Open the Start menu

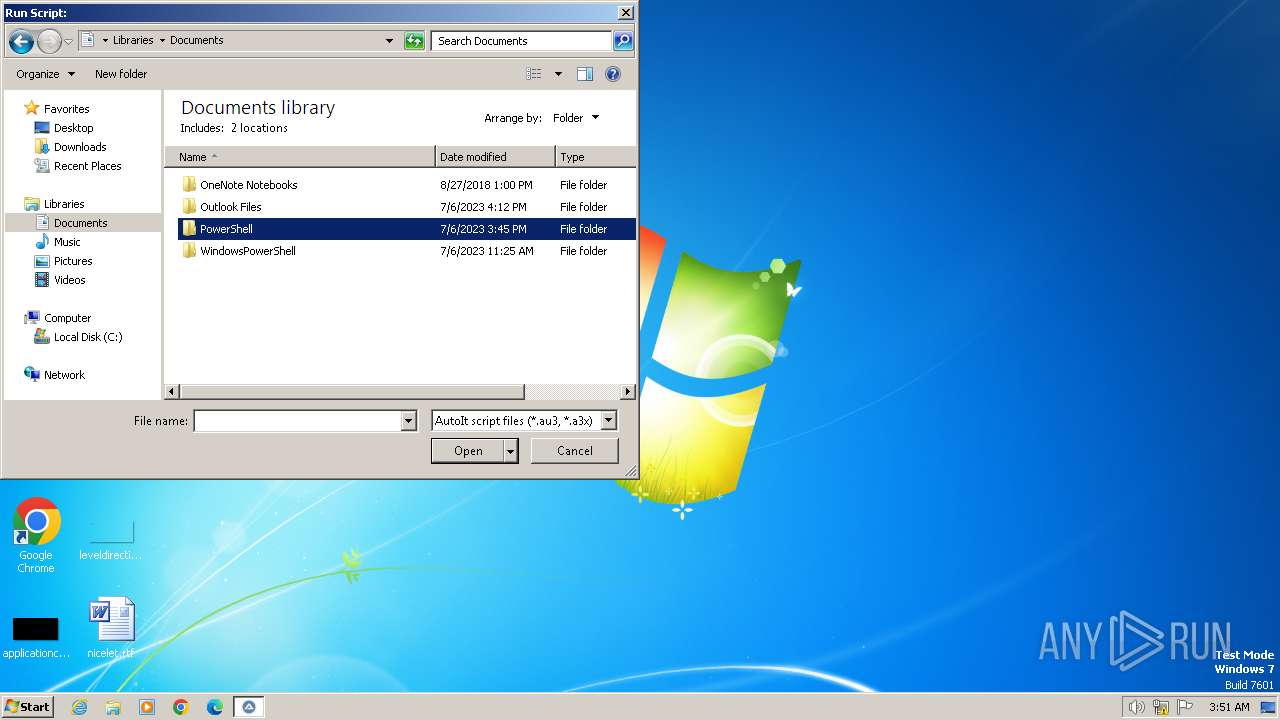click(27, 706)
